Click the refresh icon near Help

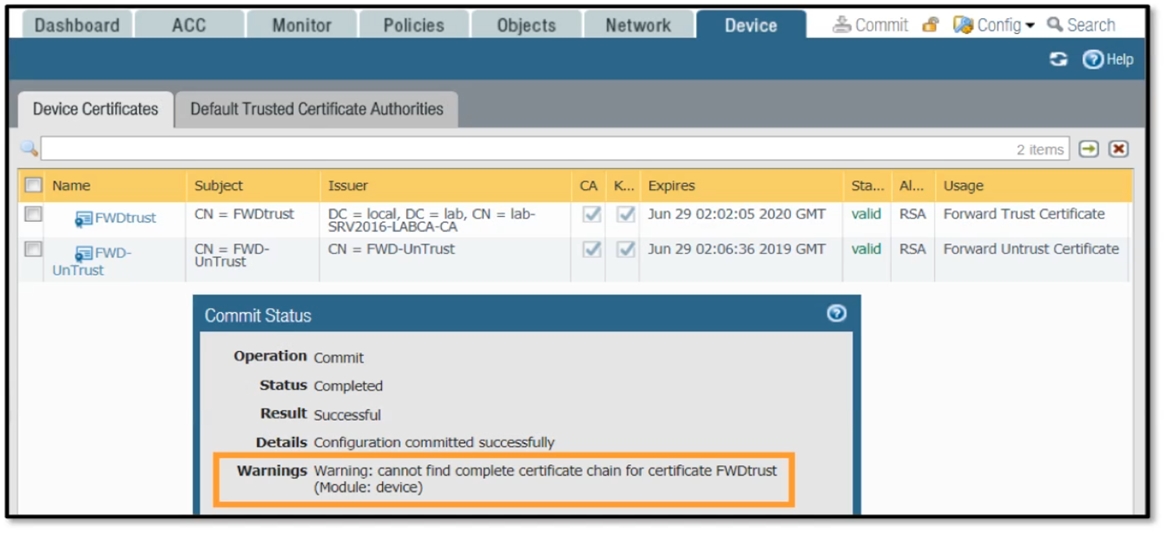(1058, 60)
